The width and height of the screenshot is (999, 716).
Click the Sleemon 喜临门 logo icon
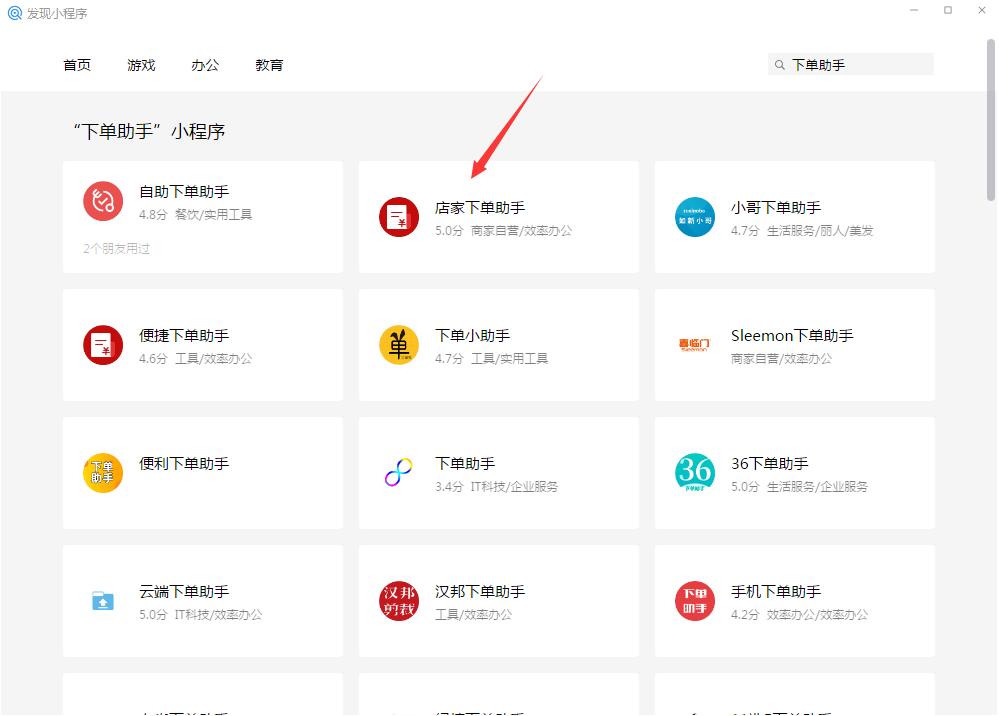click(694, 345)
